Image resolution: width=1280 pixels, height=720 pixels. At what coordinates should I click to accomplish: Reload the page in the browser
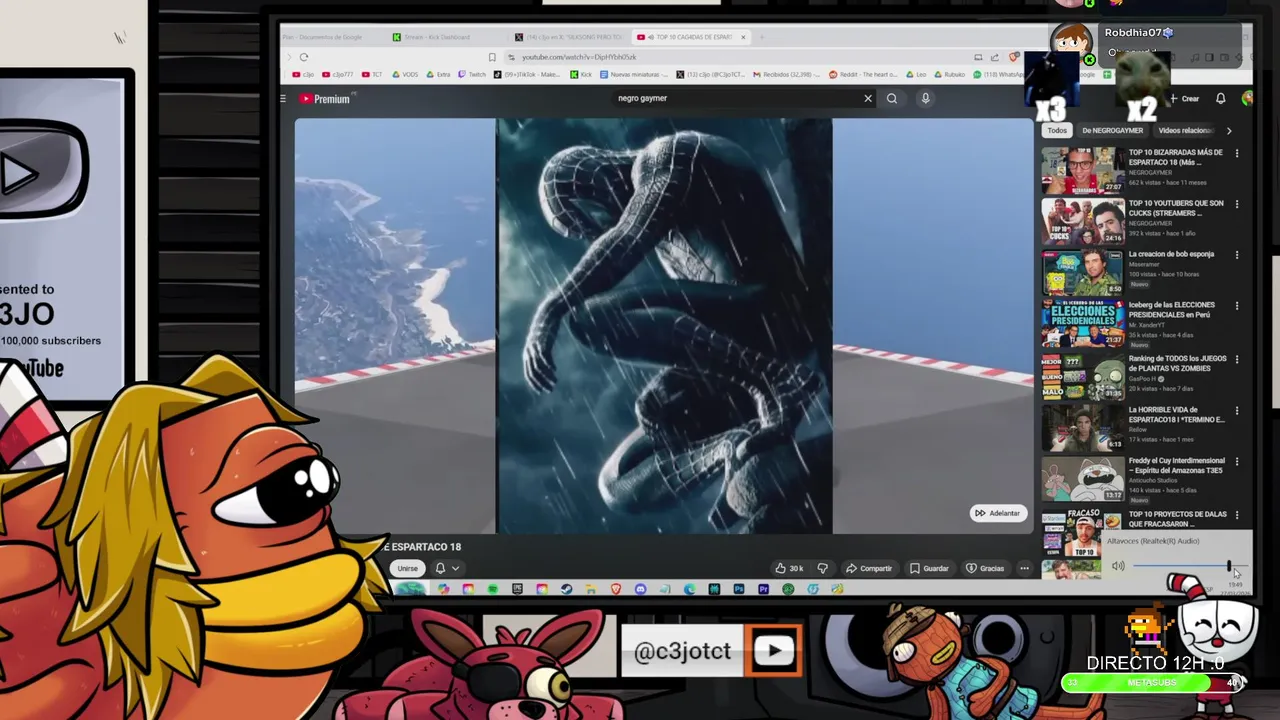point(304,57)
